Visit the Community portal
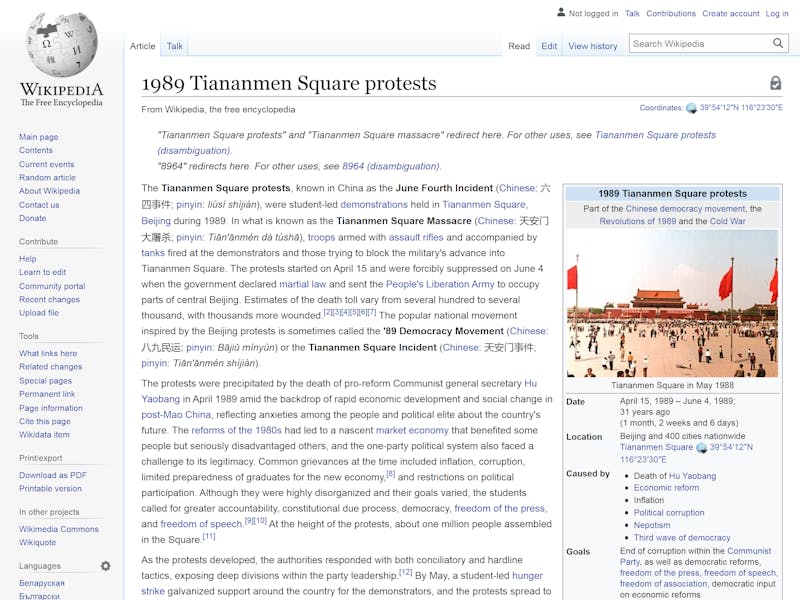 click(x=52, y=286)
